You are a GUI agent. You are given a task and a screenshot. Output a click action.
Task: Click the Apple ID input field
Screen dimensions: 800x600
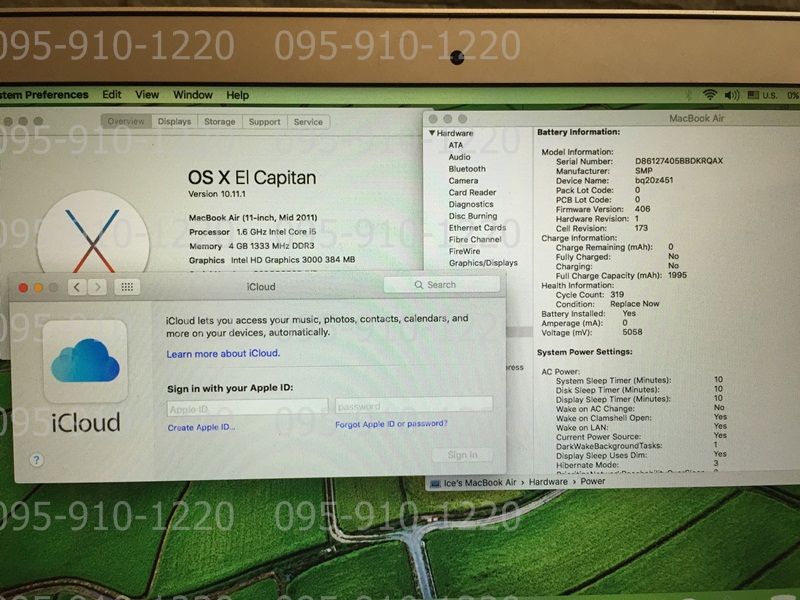pos(247,409)
